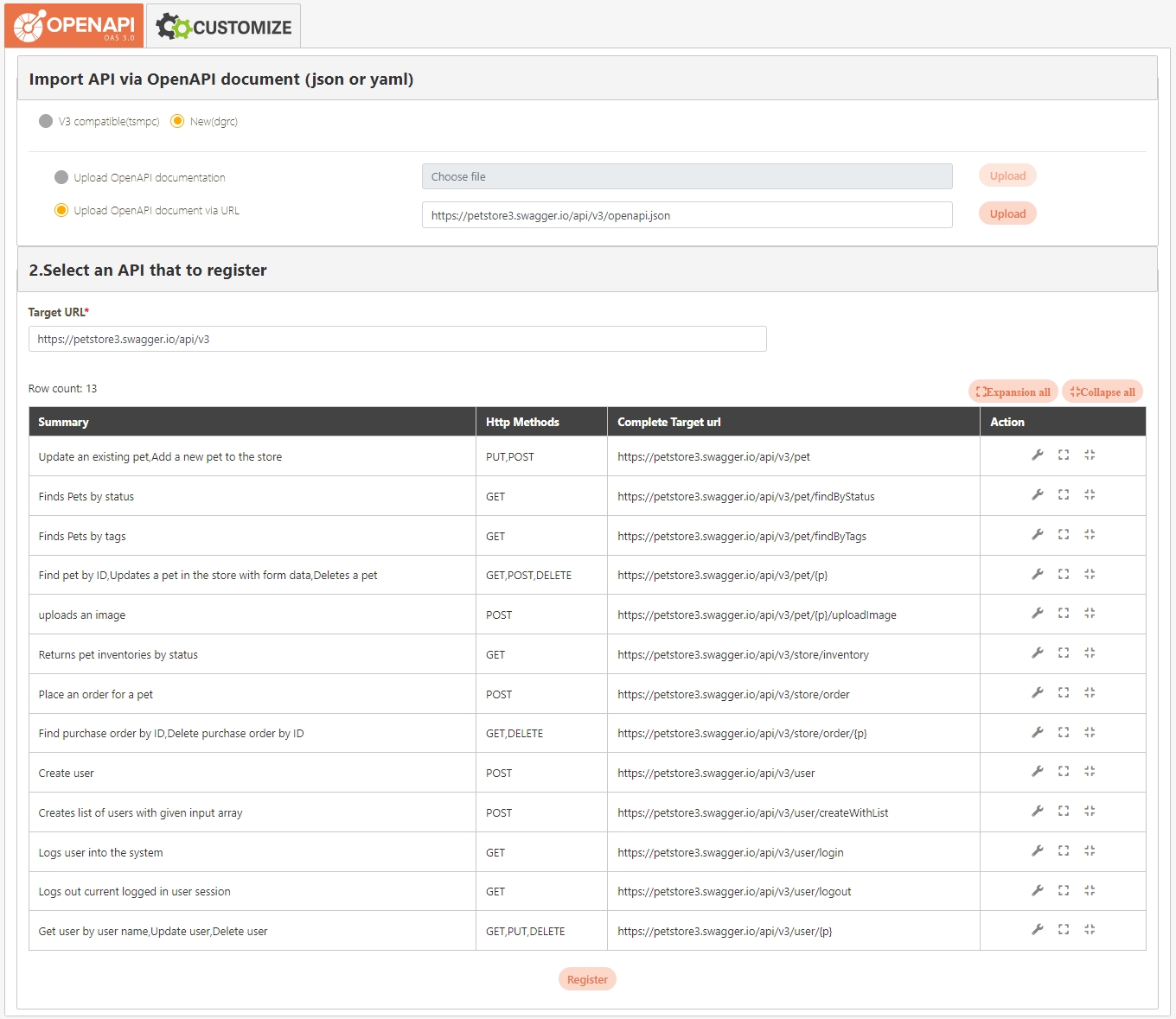Viewport: 1176px width, 1019px height.
Task: Switch to the CUSTOMIZE tab
Action: click(x=224, y=27)
